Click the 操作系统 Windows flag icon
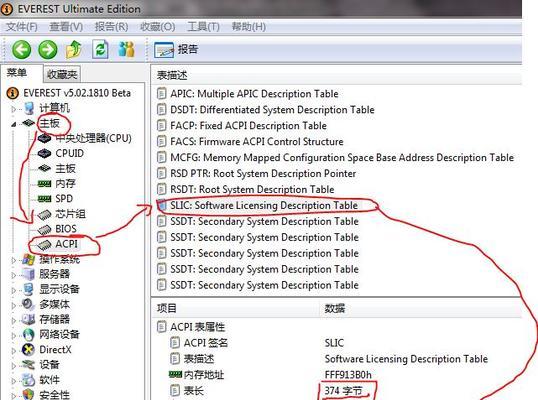Image resolution: width=538 pixels, height=400 pixels. pyautogui.click(x=28, y=259)
